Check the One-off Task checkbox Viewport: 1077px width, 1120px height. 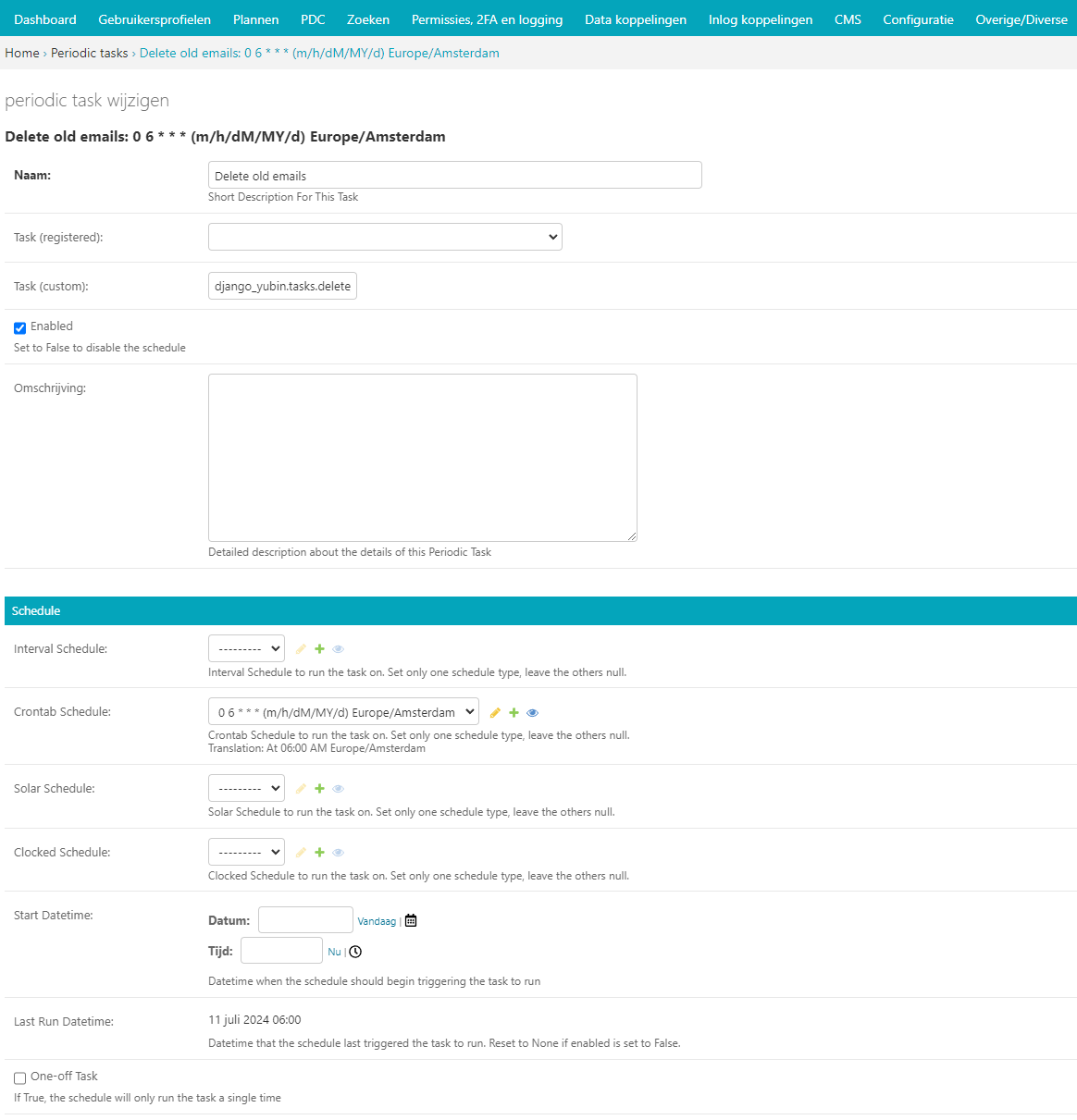(x=19, y=1078)
